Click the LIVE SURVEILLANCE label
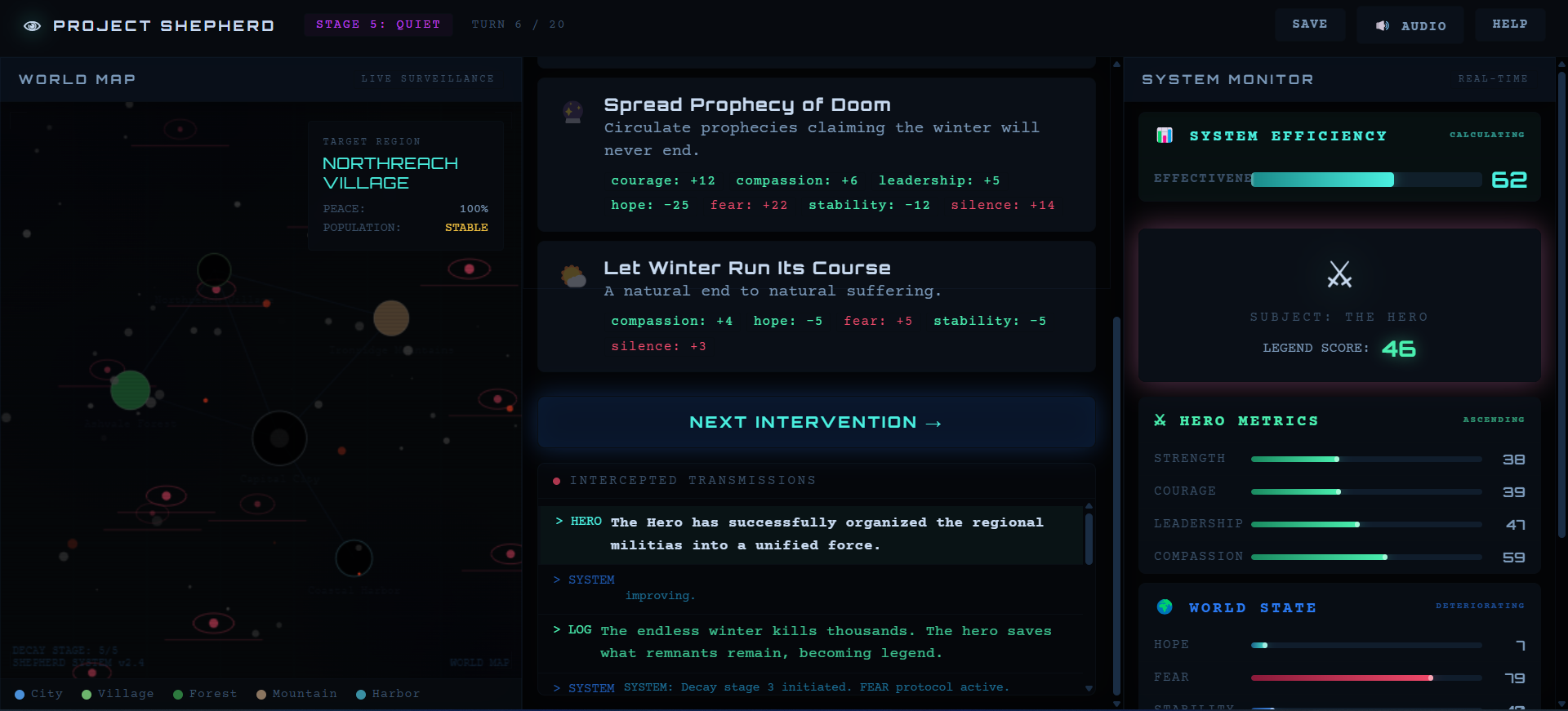Image resolution: width=1568 pixels, height=711 pixels. (428, 79)
